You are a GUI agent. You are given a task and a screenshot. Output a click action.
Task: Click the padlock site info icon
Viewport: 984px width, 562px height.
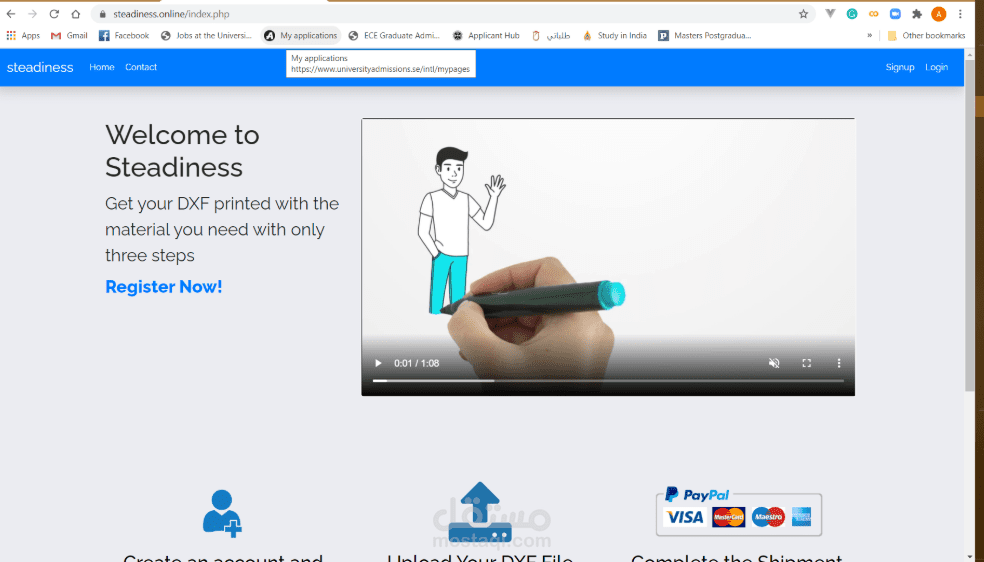(103, 14)
